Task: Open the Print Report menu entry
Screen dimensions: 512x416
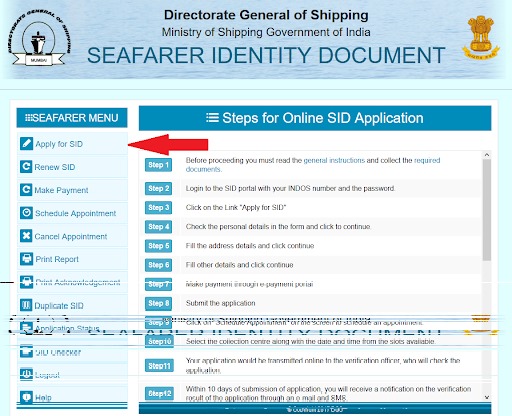Action: 72,259
